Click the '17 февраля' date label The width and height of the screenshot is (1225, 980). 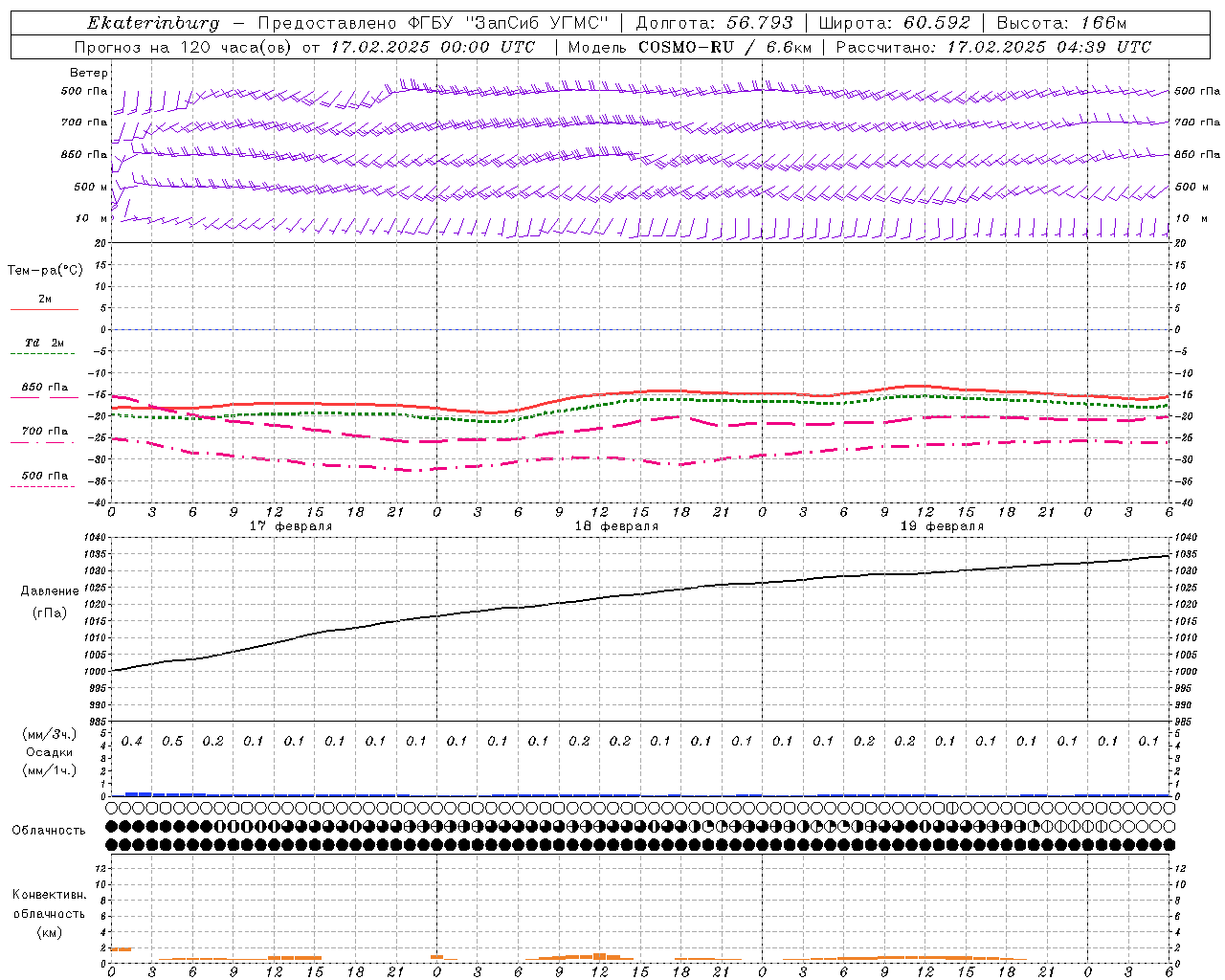[x=290, y=526]
